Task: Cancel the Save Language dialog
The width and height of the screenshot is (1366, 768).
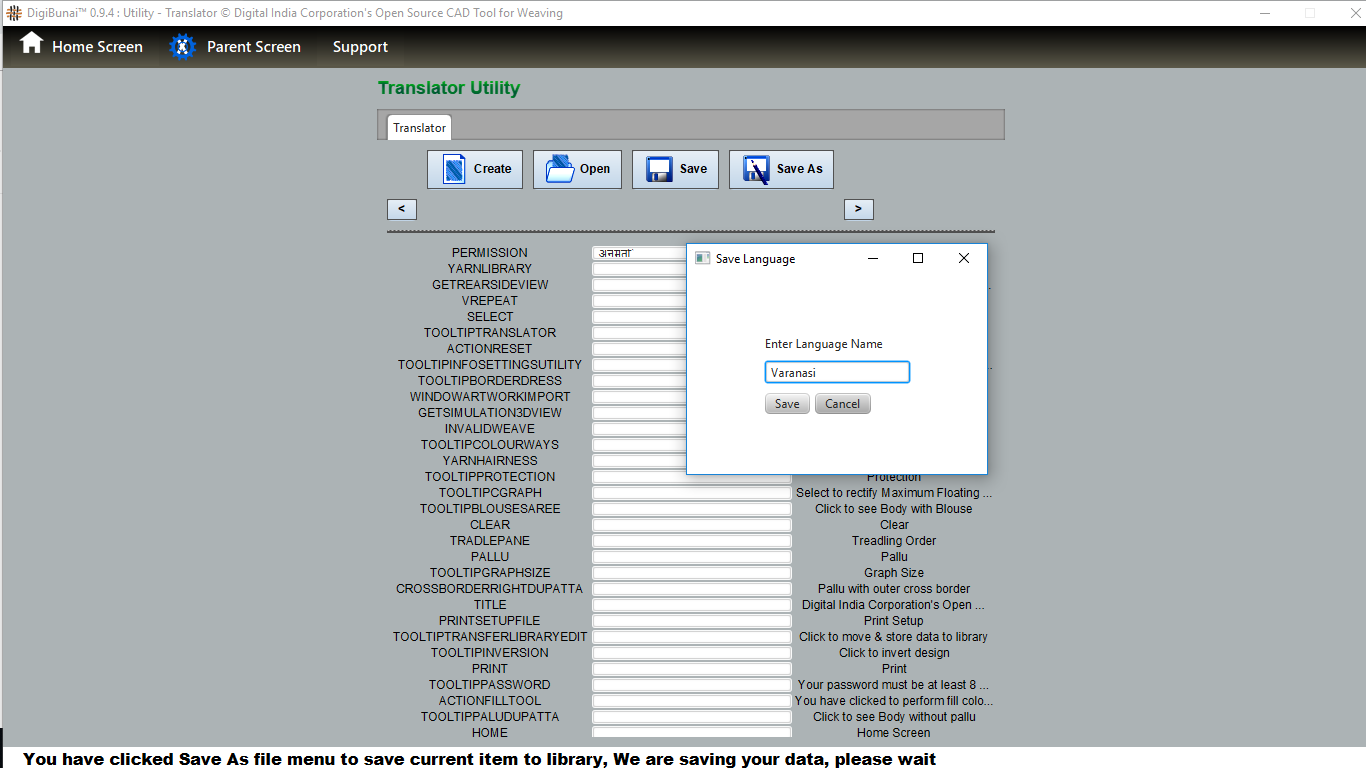Action: pyautogui.click(x=842, y=404)
